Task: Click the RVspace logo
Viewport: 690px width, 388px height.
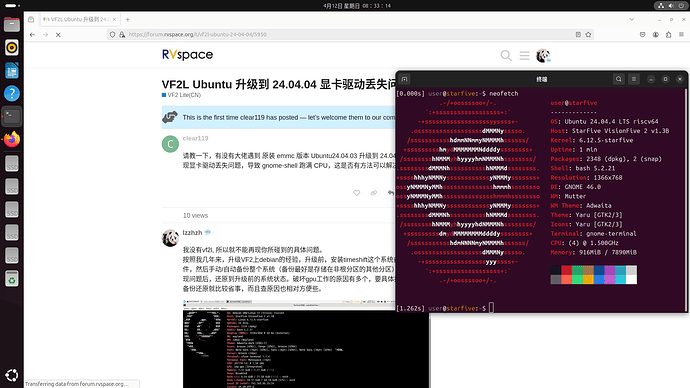Action: 187,55
